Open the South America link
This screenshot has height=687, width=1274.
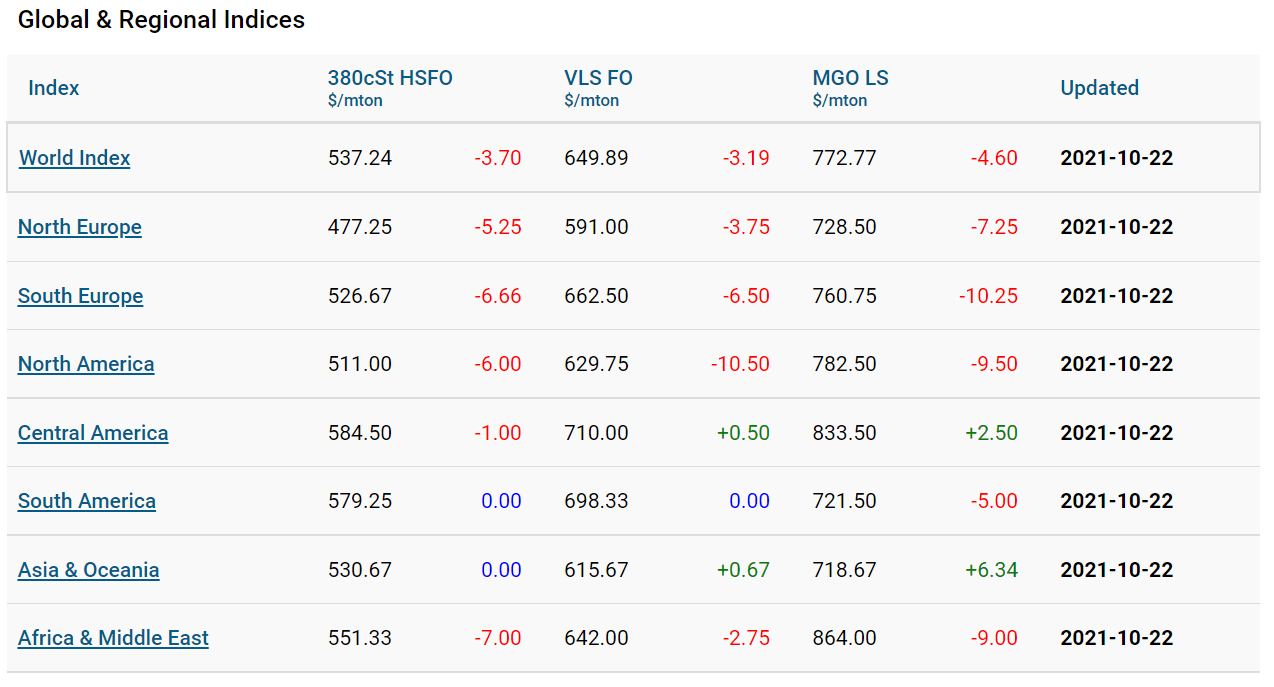[87, 501]
